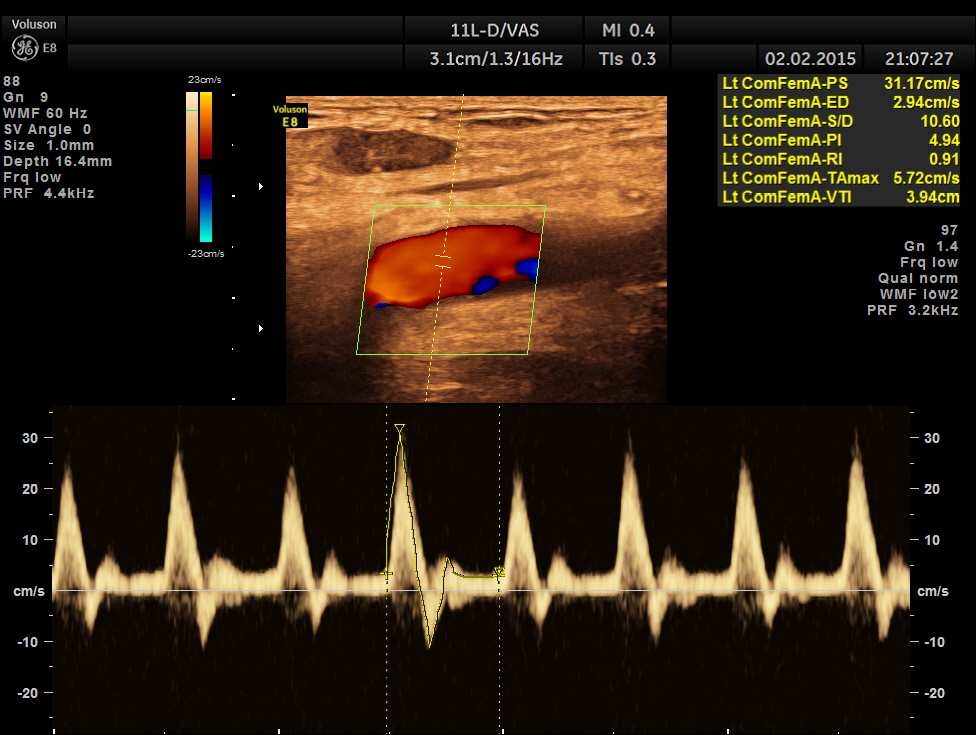Click the upper focal zone arrow marker
The width and height of the screenshot is (976, 735).
point(261,186)
